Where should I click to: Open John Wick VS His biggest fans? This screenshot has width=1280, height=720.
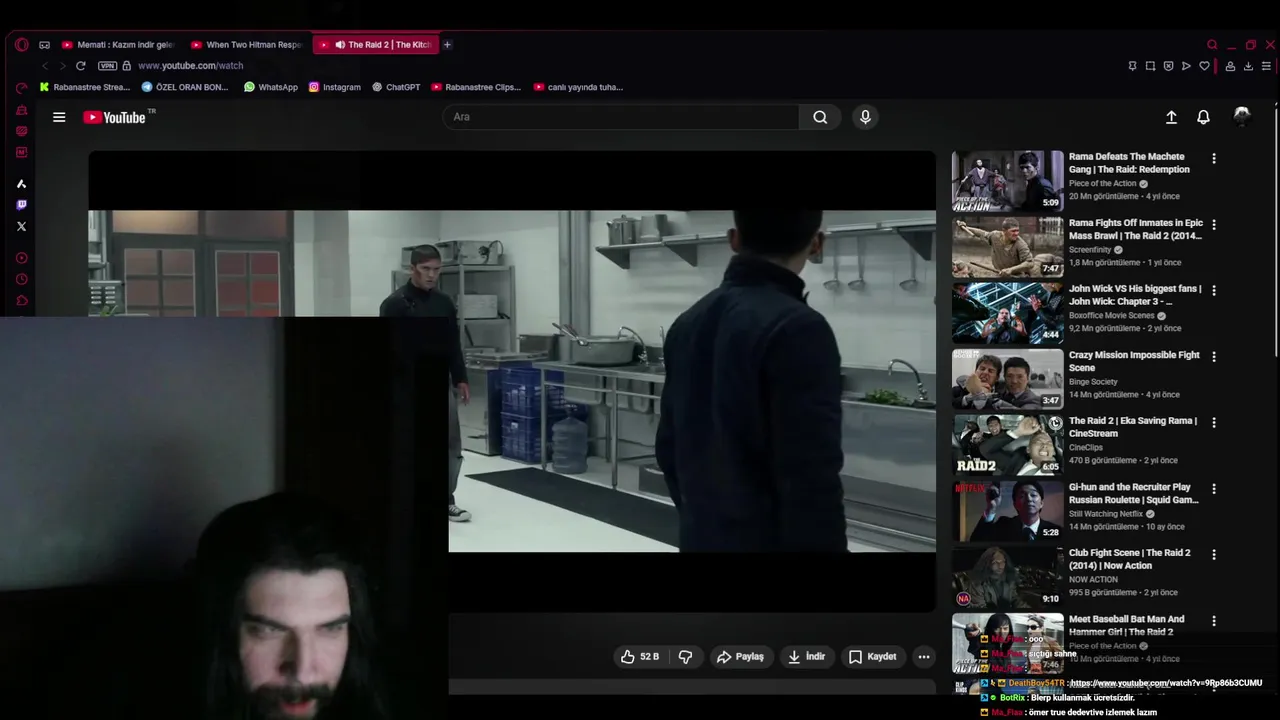coord(1135,295)
